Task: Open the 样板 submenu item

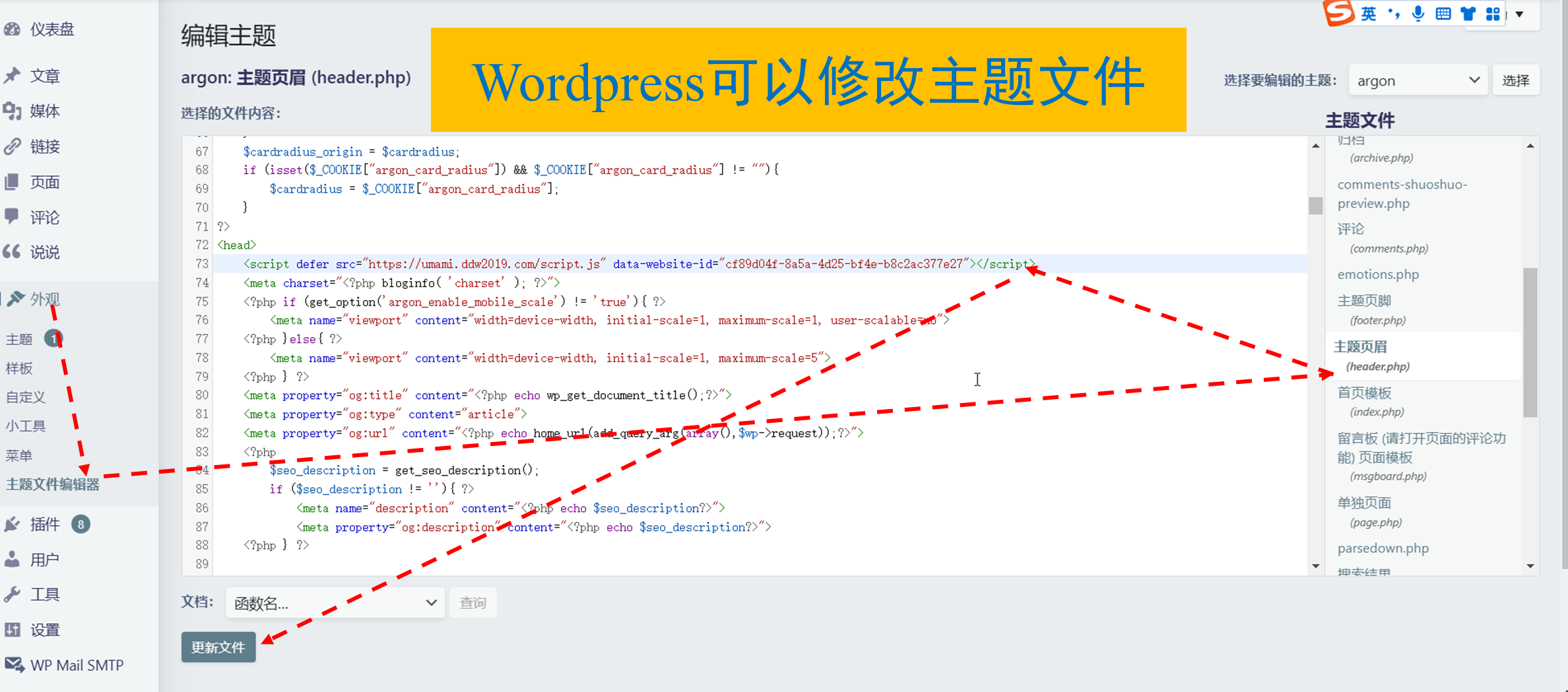Action: pyautogui.click(x=19, y=368)
